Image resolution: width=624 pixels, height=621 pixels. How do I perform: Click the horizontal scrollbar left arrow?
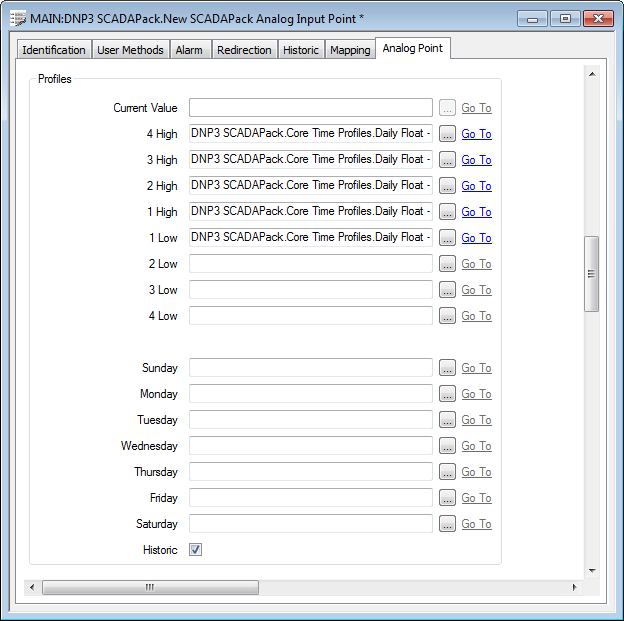pyautogui.click(x=32, y=587)
